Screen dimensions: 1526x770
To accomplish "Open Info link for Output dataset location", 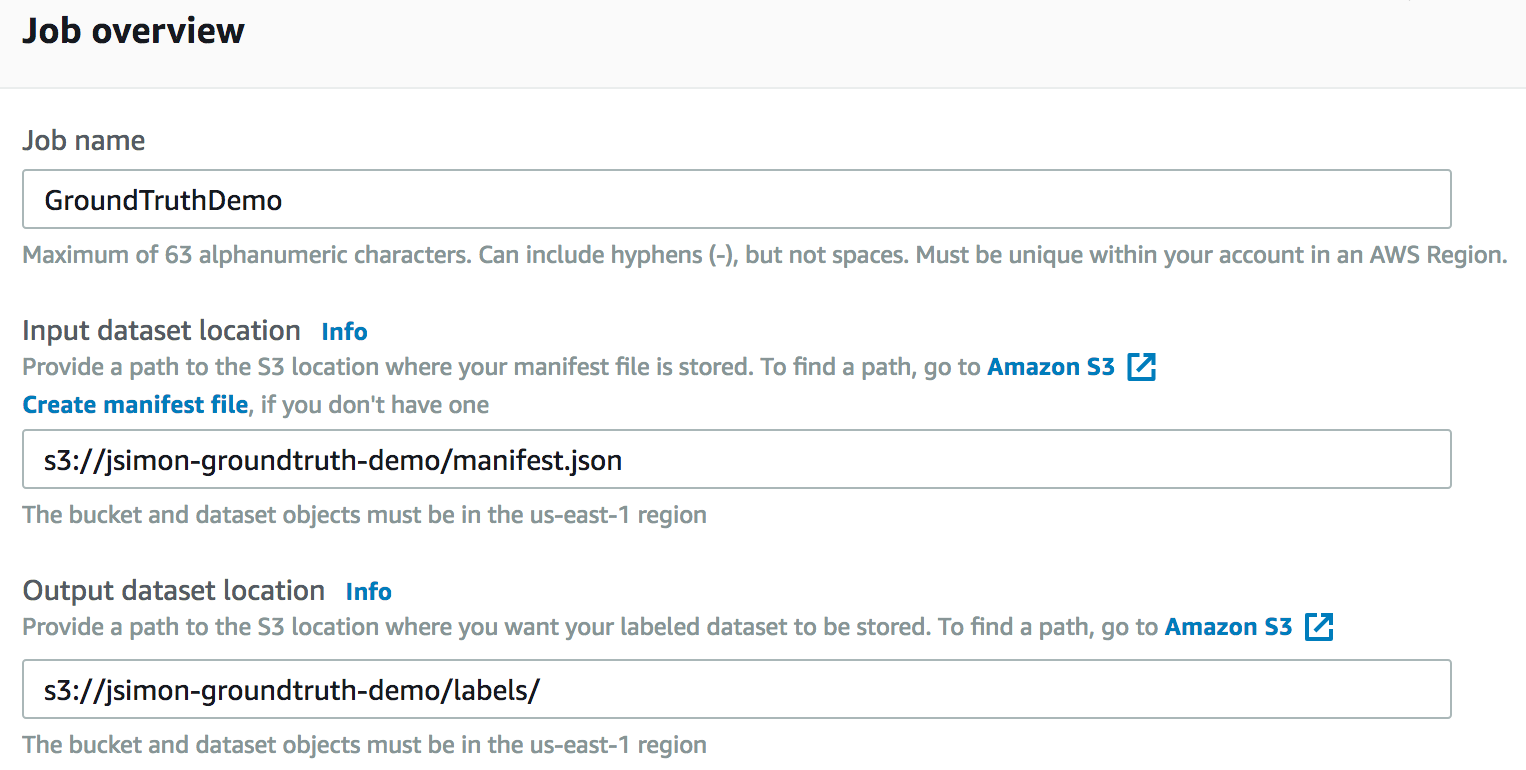I will tap(368, 592).
